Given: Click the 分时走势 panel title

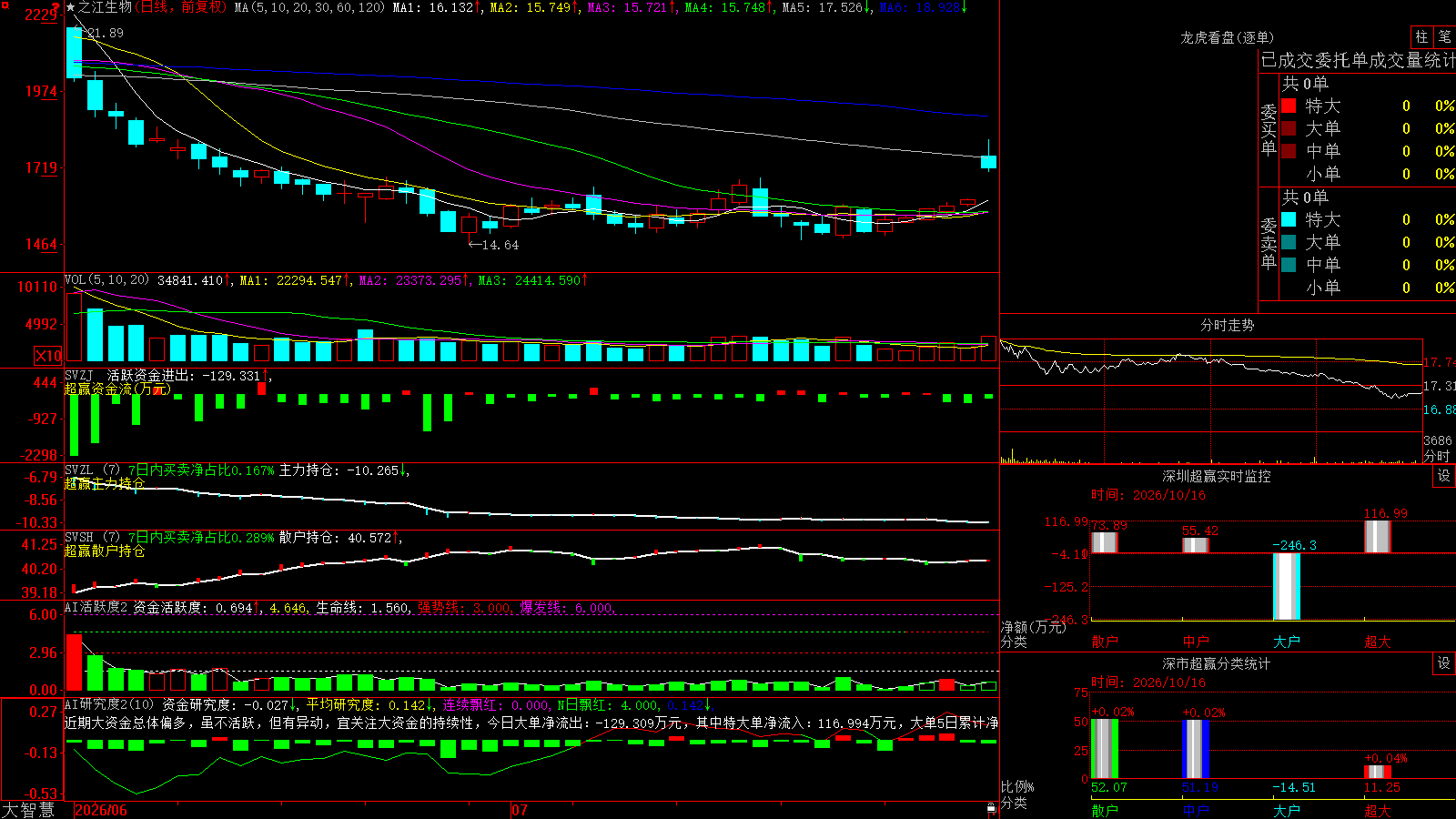Looking at the screenshot, I should pos(1227,325).
